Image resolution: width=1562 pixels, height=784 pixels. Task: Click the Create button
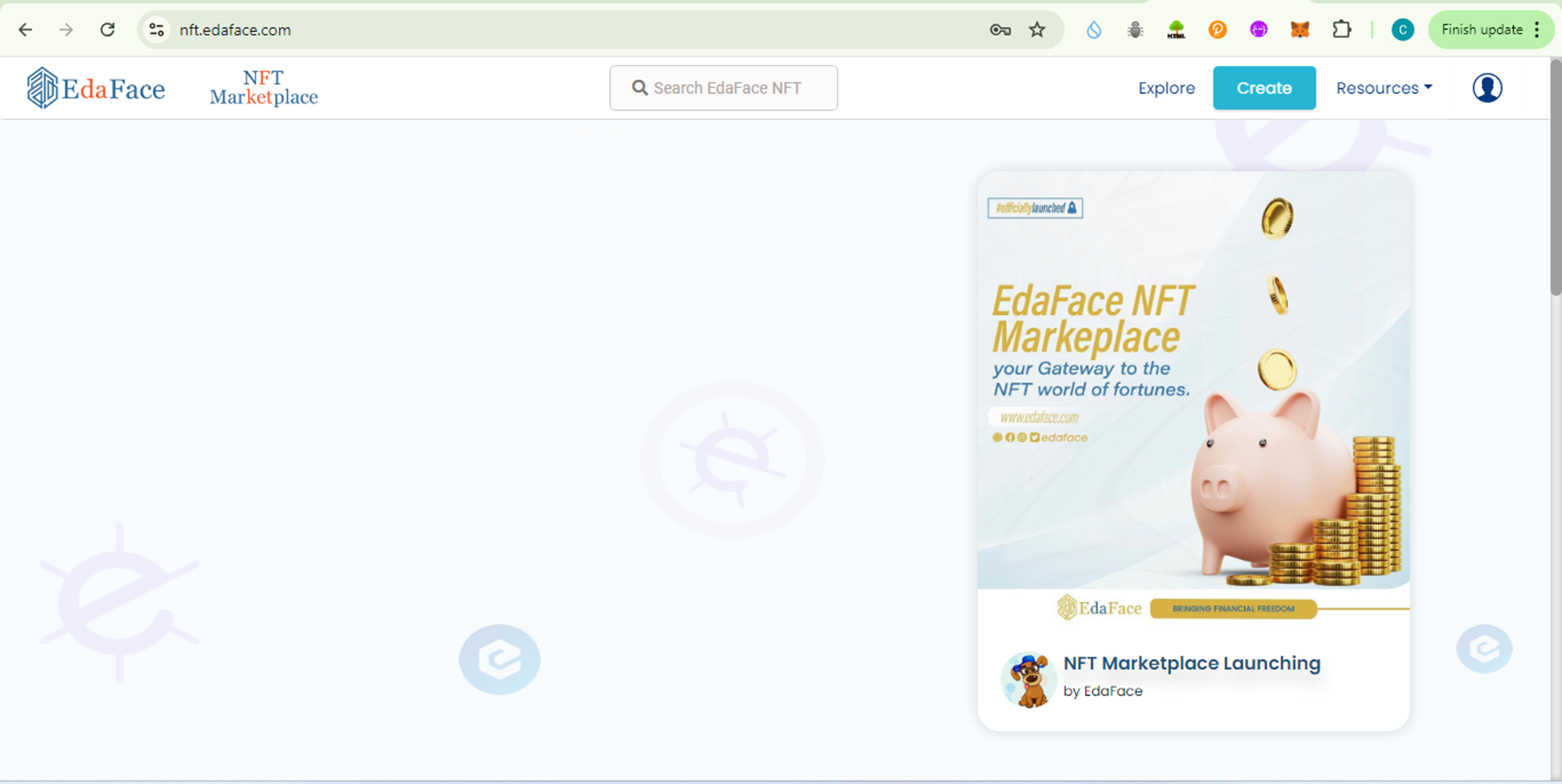tap(1264, 87)
